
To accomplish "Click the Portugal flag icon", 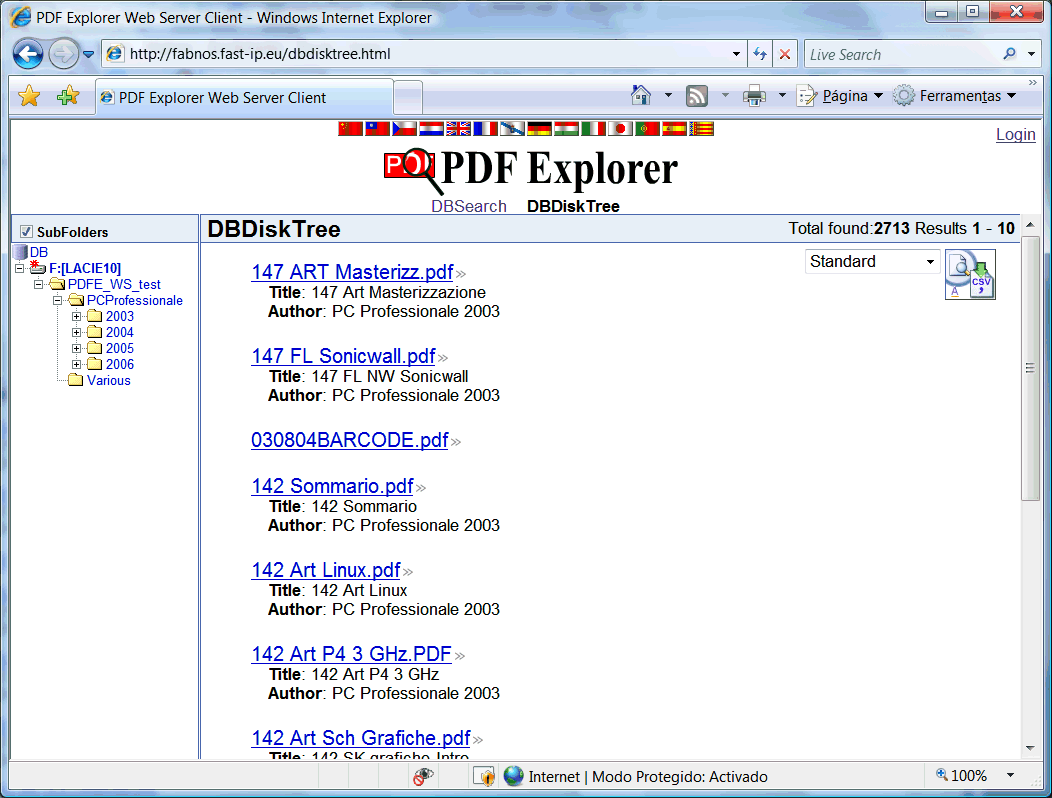I will pos(647,128).
